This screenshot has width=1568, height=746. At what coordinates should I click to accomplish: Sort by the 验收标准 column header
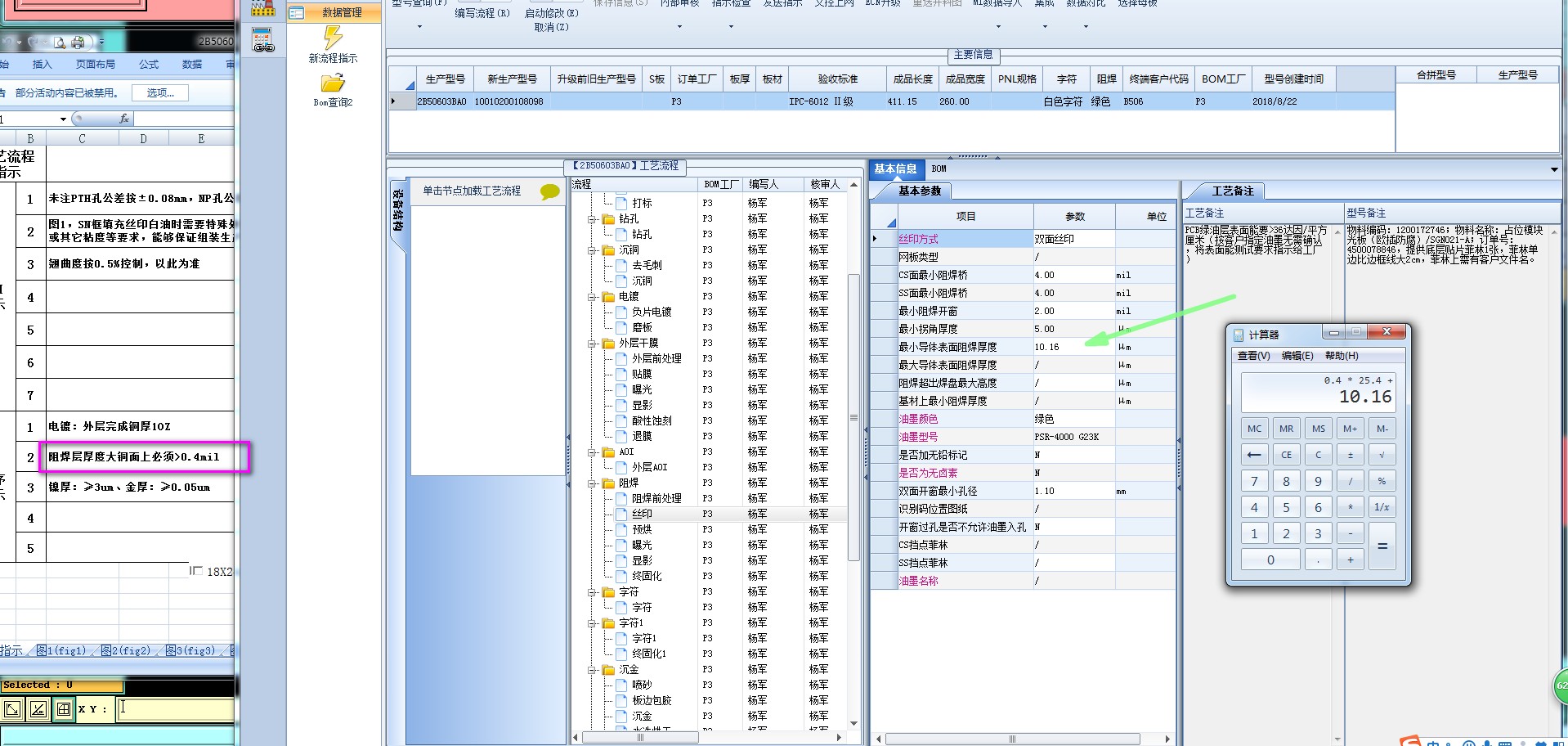coord(838,79)
